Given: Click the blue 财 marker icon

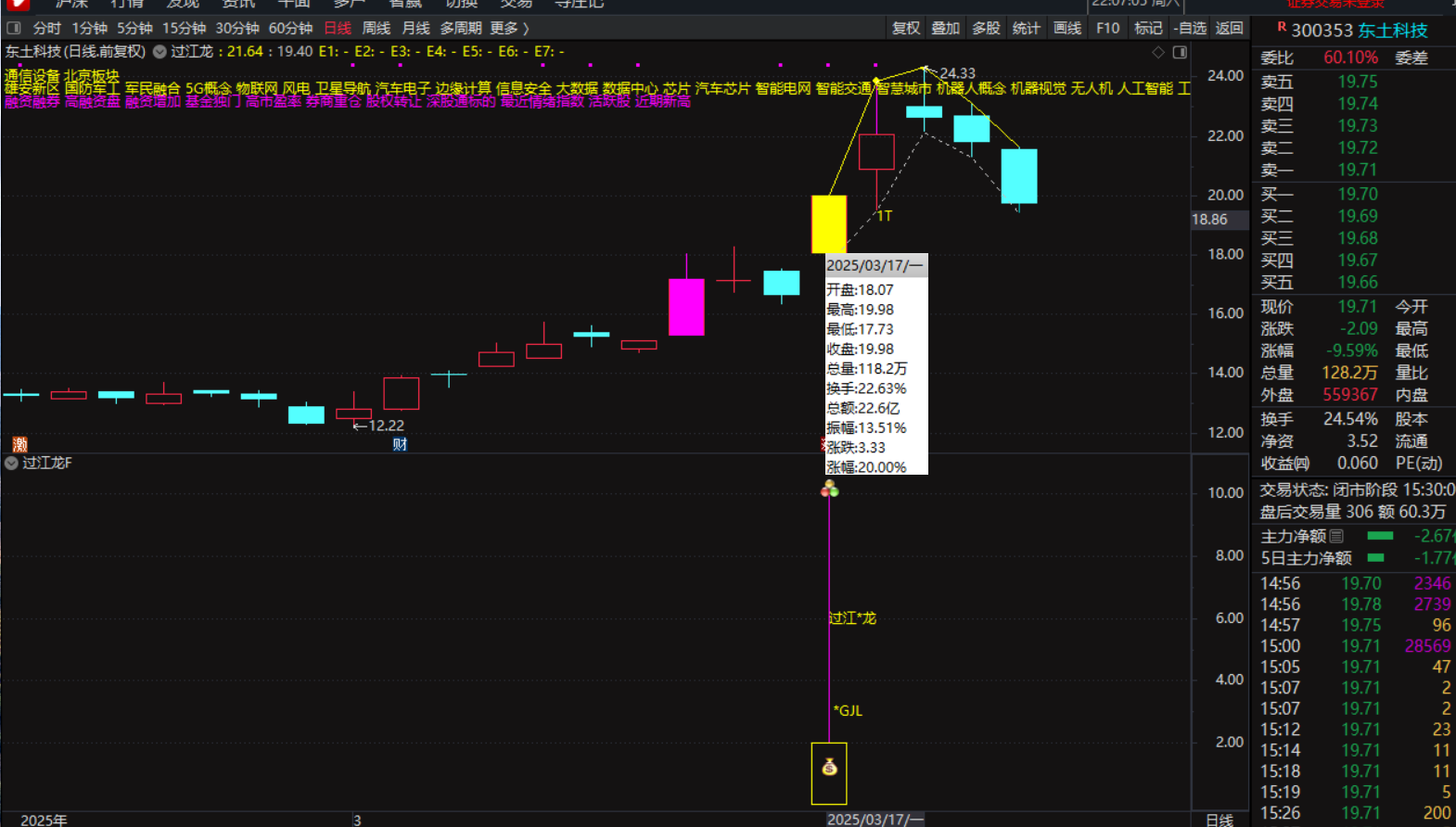Looking at the screenshot, I should coord(400,444).
